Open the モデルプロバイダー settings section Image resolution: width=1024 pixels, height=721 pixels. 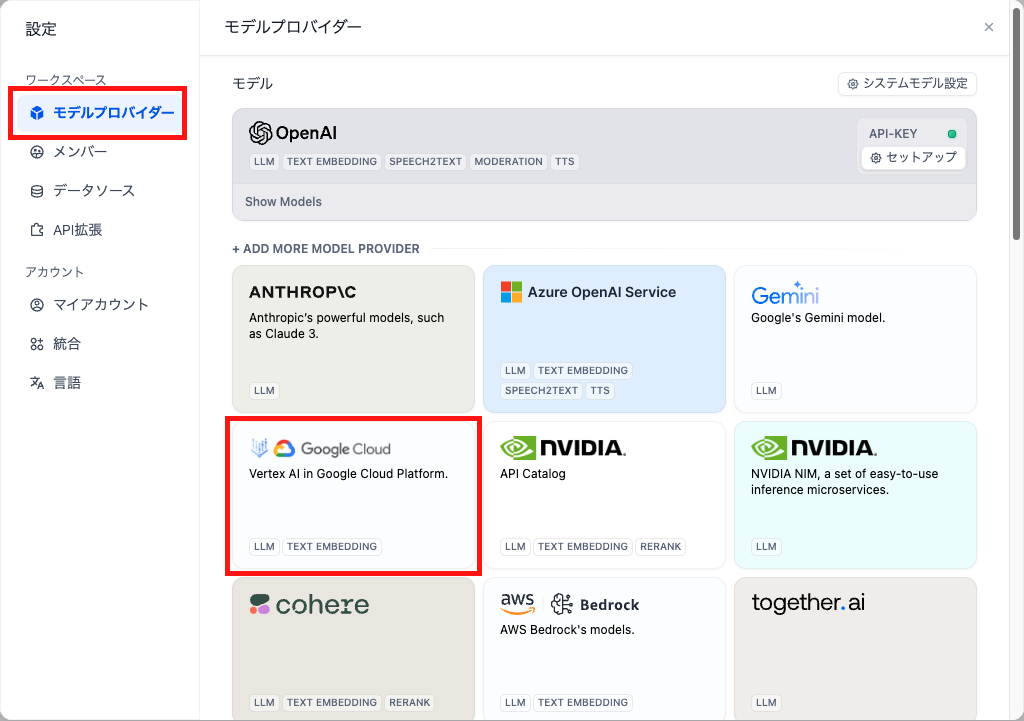pyautogui.click(x=99, y=113)
